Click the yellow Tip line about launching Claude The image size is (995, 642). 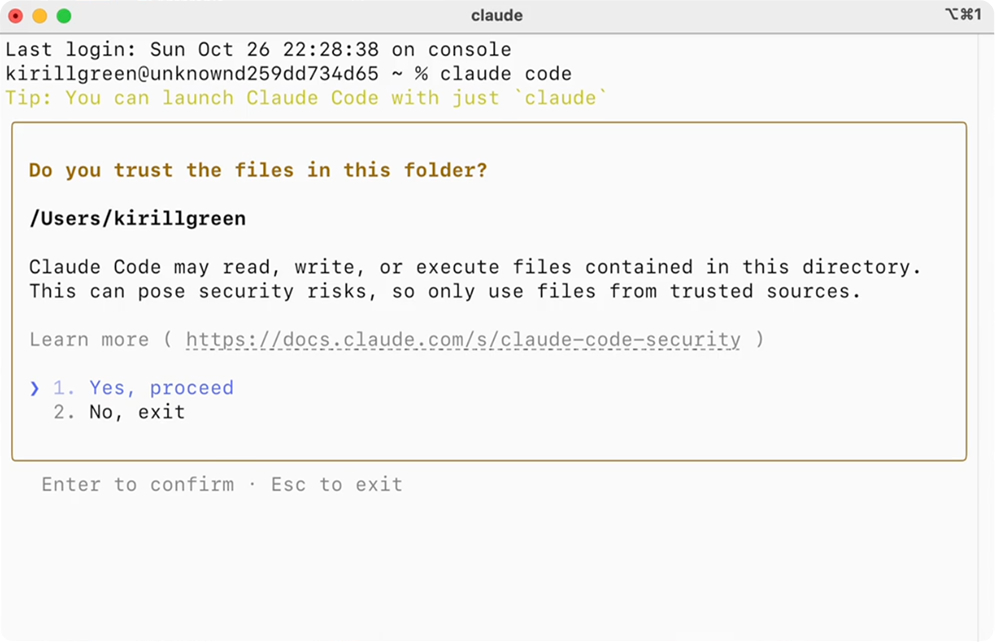(x=306, y=98)
